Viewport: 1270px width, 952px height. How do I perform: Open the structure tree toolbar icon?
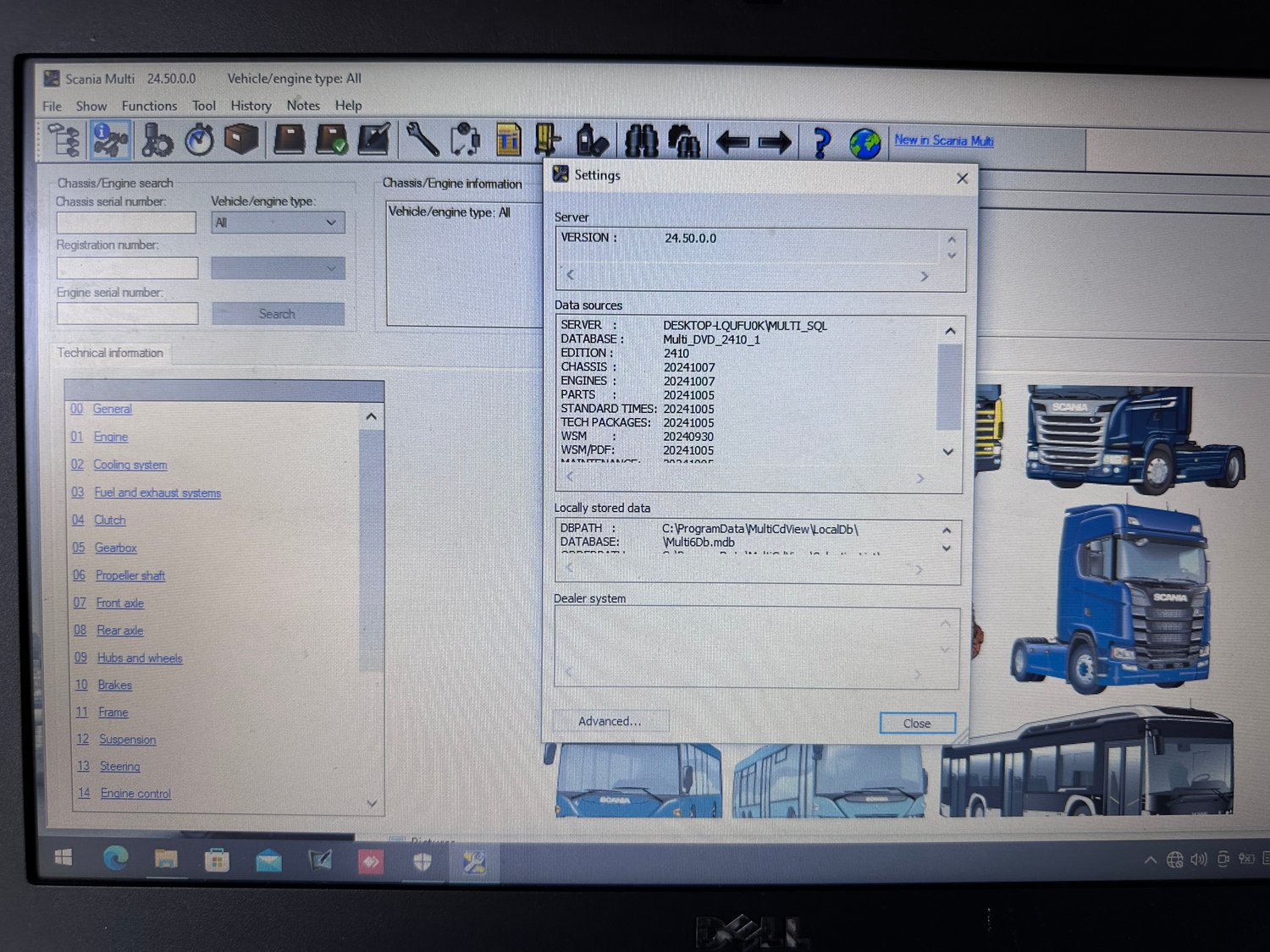[63, 140]
